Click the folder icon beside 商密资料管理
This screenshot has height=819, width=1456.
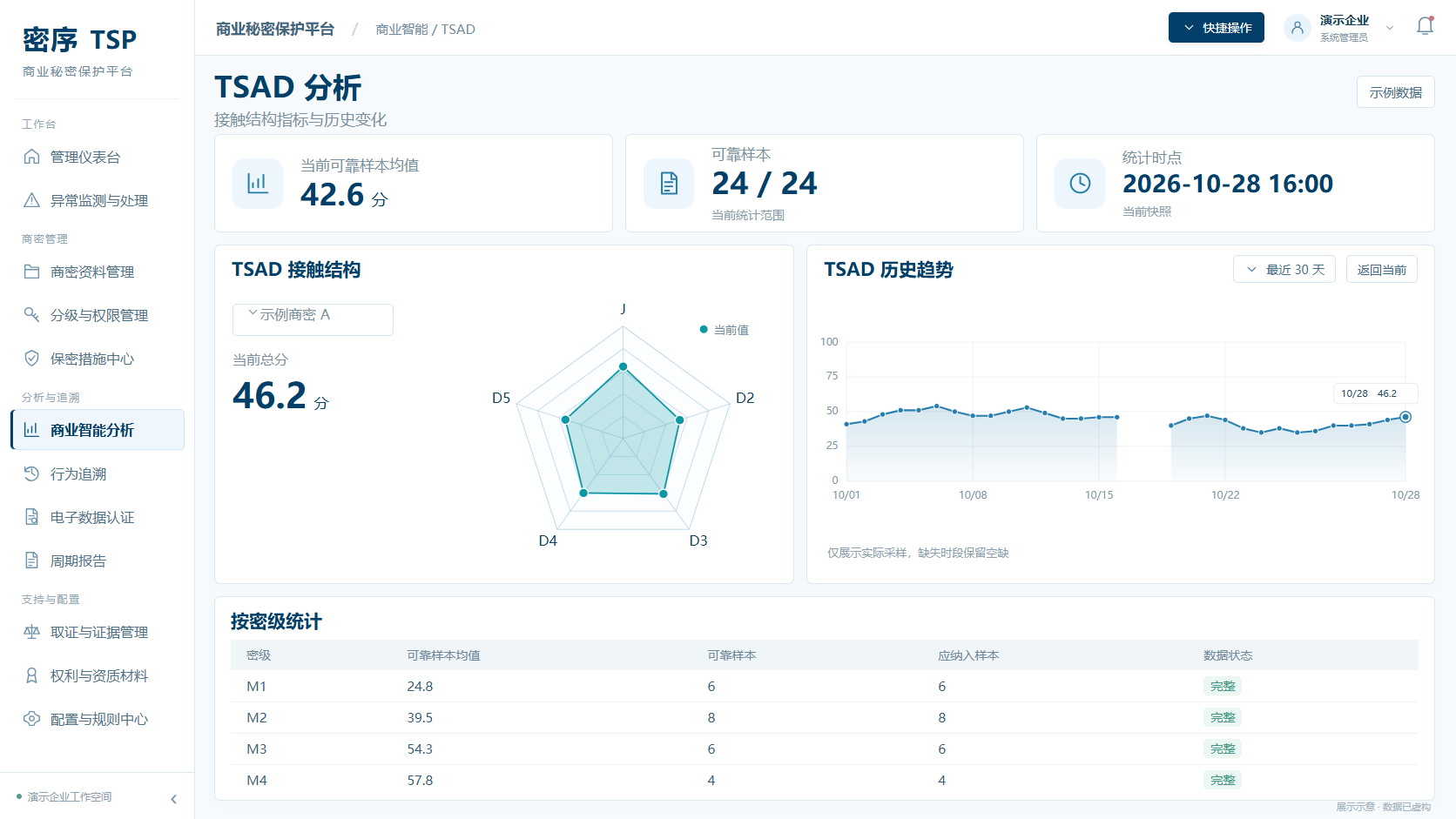(x=32, y=272)
